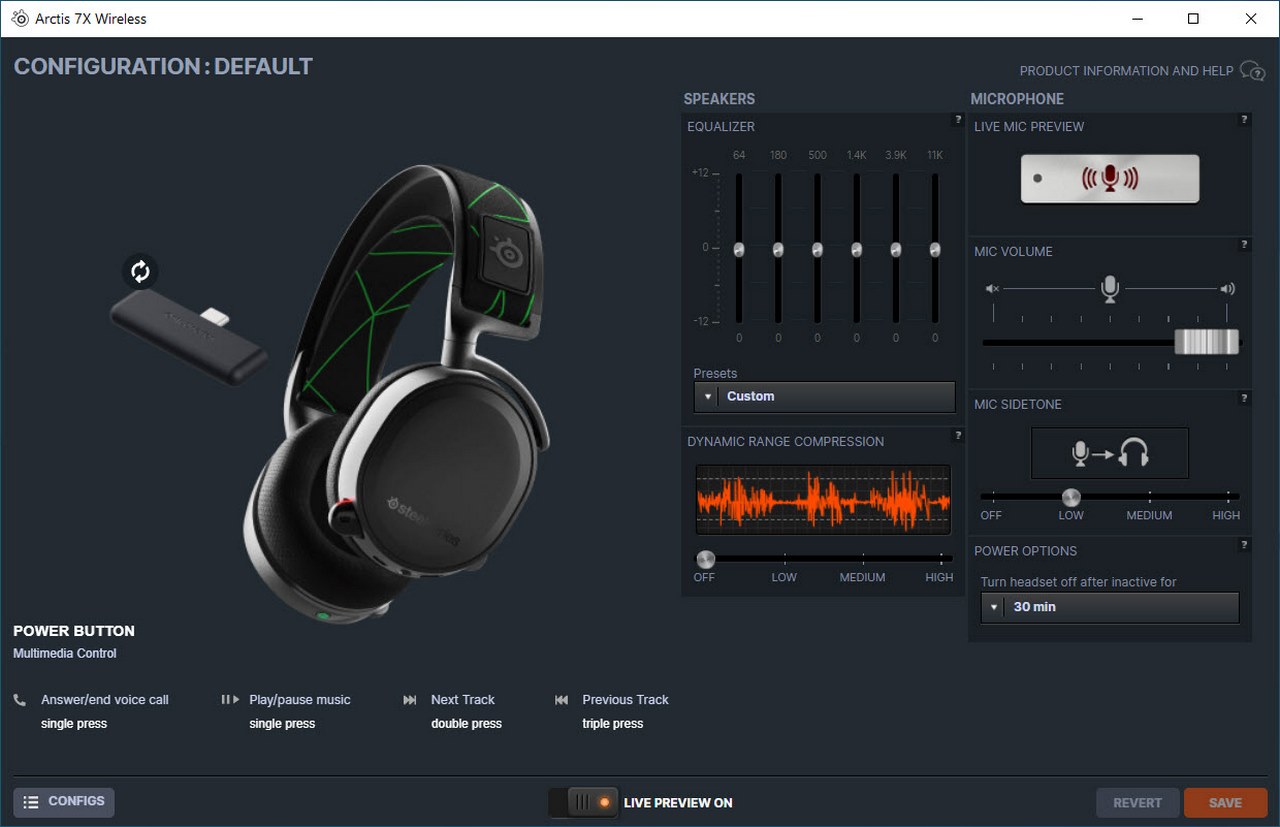Click the Previous Track skip icon
The height and width of the screenshot is (827, 1280).
(x=561, y=700)
